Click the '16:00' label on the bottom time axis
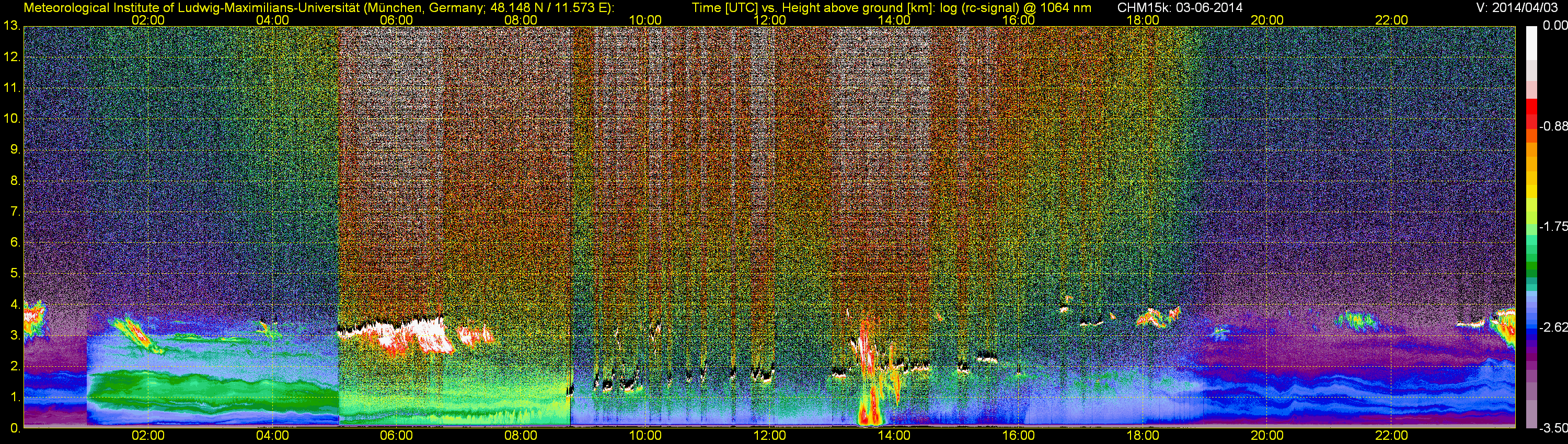 [x=1018, y=436]
